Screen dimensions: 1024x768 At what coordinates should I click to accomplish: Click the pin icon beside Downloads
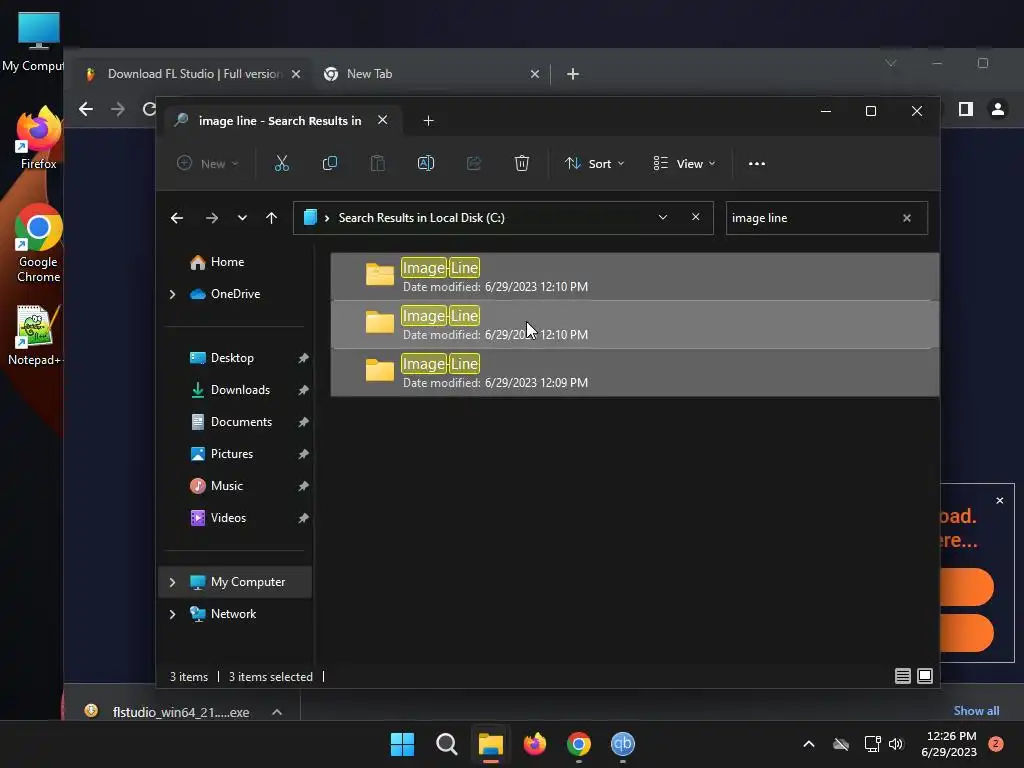[303, 390]
